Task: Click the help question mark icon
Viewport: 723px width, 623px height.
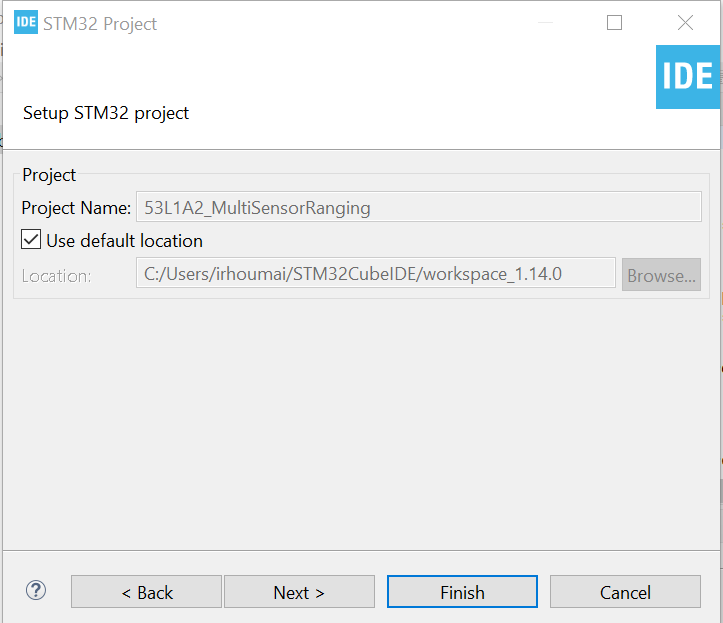Action: (x=36, y=591)
